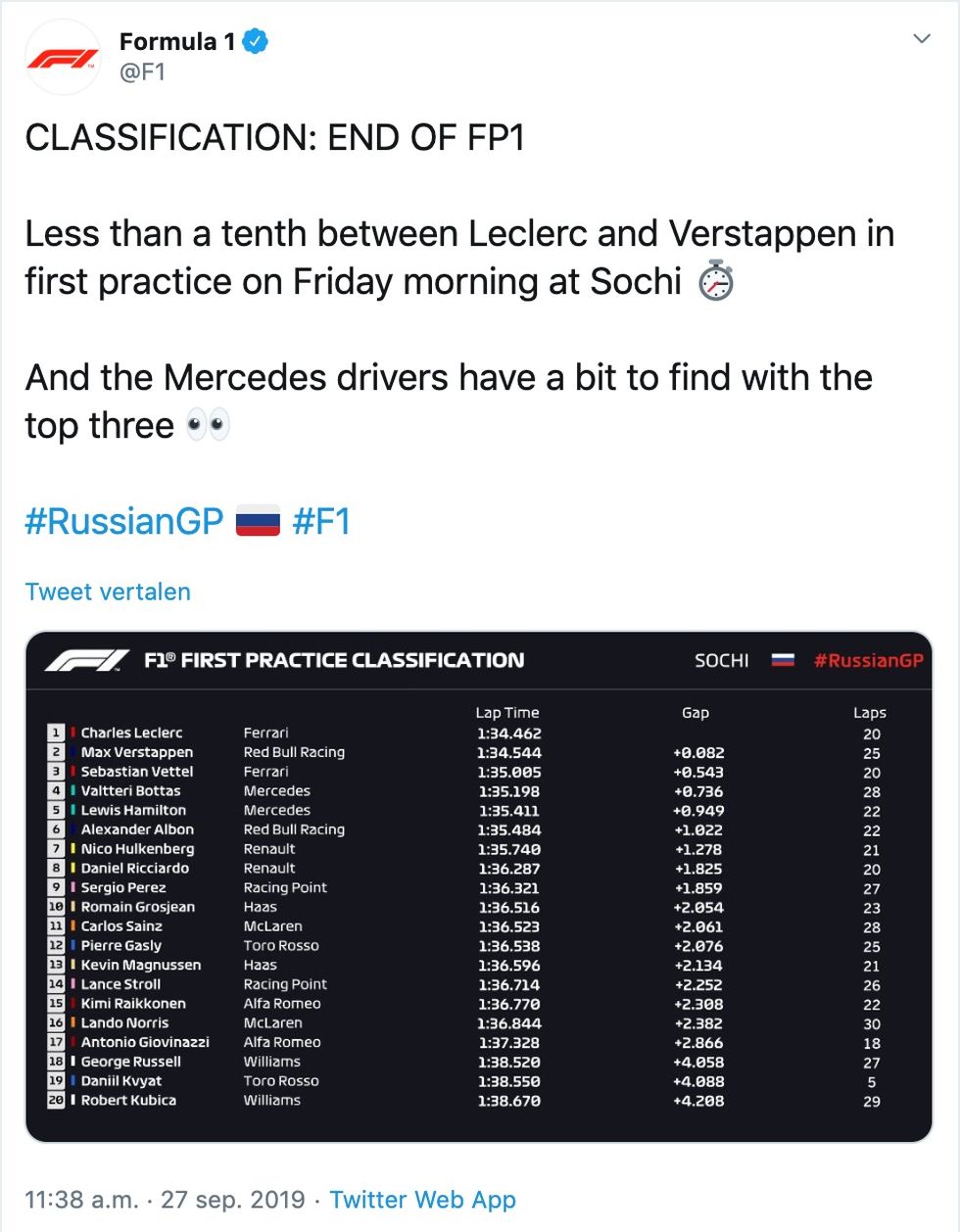
Task: Click the #RussianGP text in image header
Action: pyautogui.click(x=868, y=660)
